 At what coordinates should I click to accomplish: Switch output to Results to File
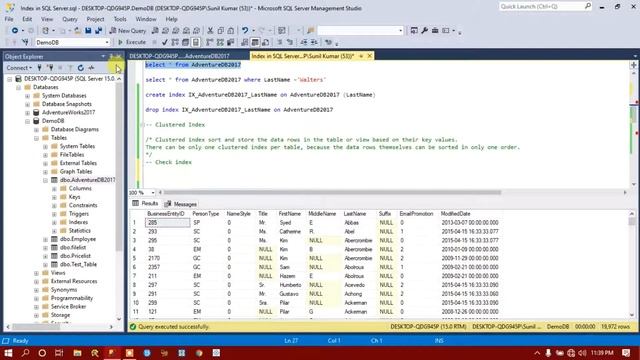tap(266, 42)
